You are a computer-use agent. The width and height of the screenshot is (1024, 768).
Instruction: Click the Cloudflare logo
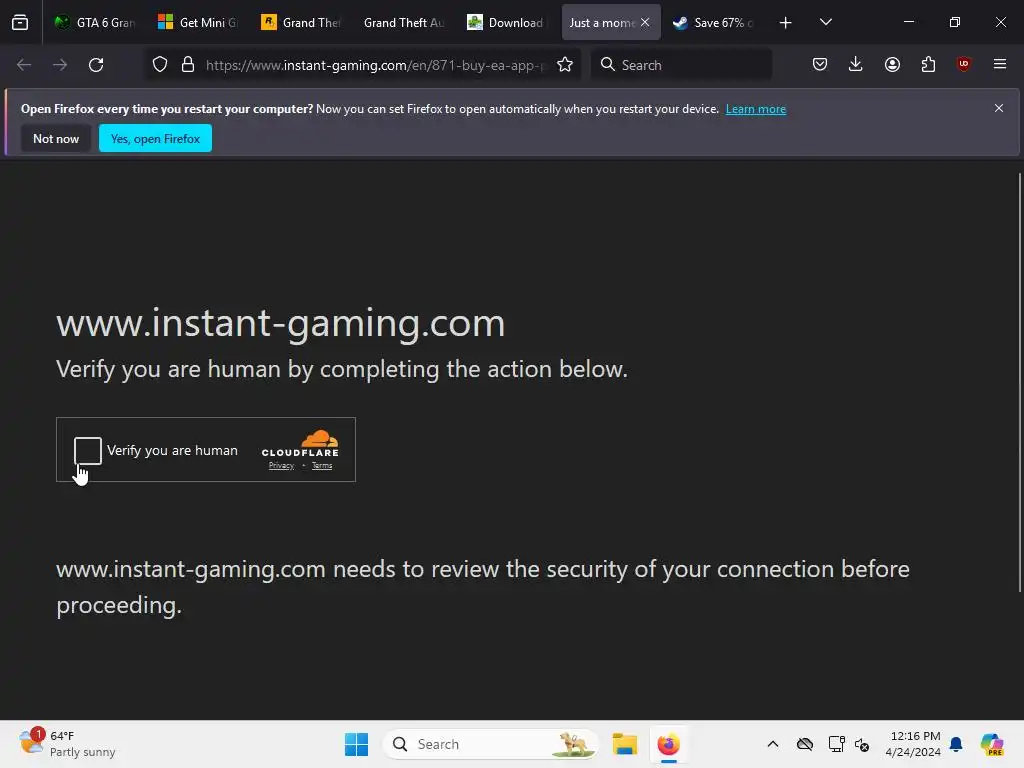point(300,444)
